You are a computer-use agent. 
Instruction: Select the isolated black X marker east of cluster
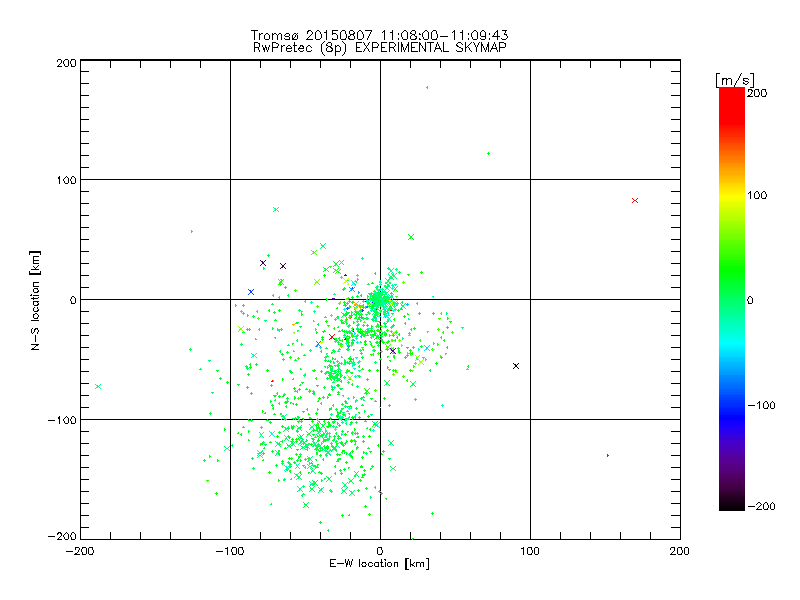(516, 366)
